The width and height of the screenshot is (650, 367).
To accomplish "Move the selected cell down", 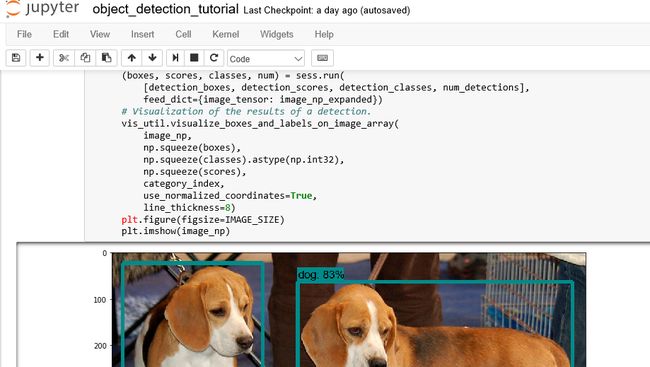I will pyautogui.click(x=152, y=58).
